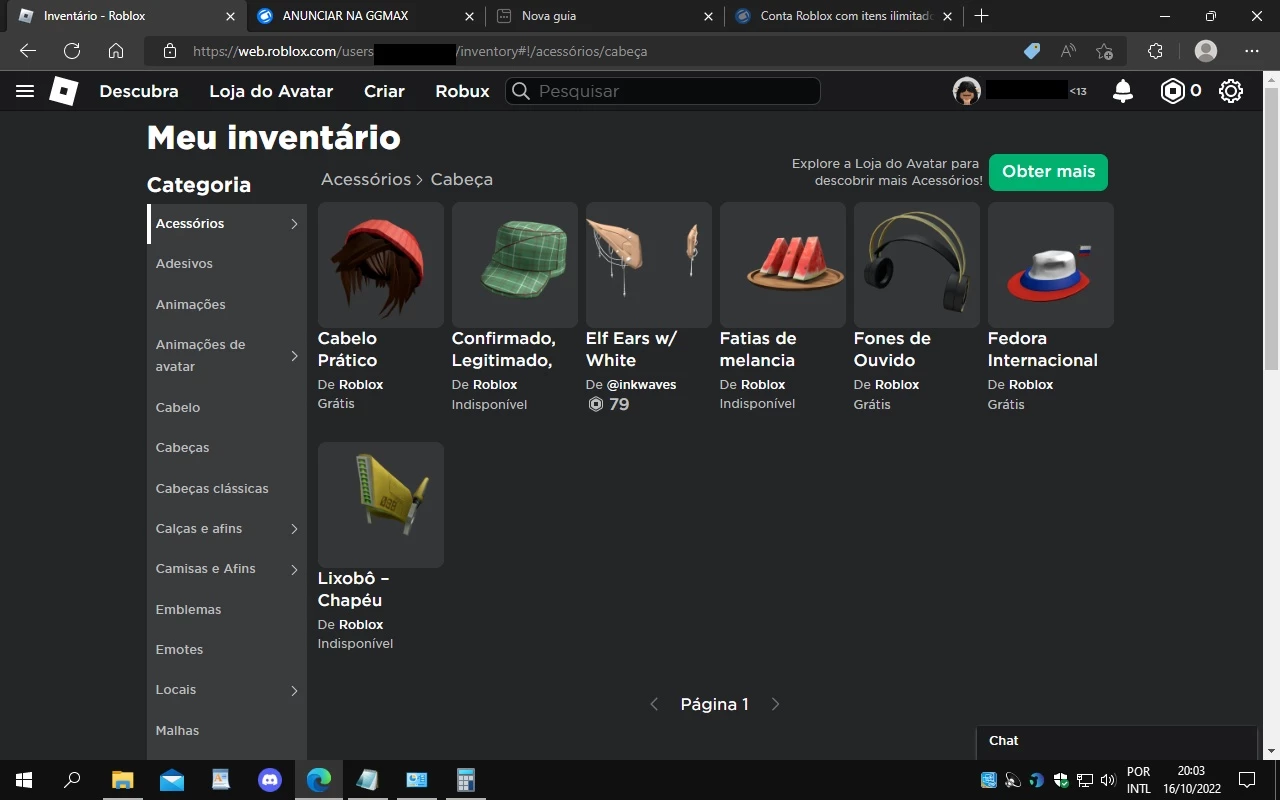The width and height of the screenshot is (1280, 800).
Task: Open Fatias de melancia thumbnail
Action: [x=783, y=265]
